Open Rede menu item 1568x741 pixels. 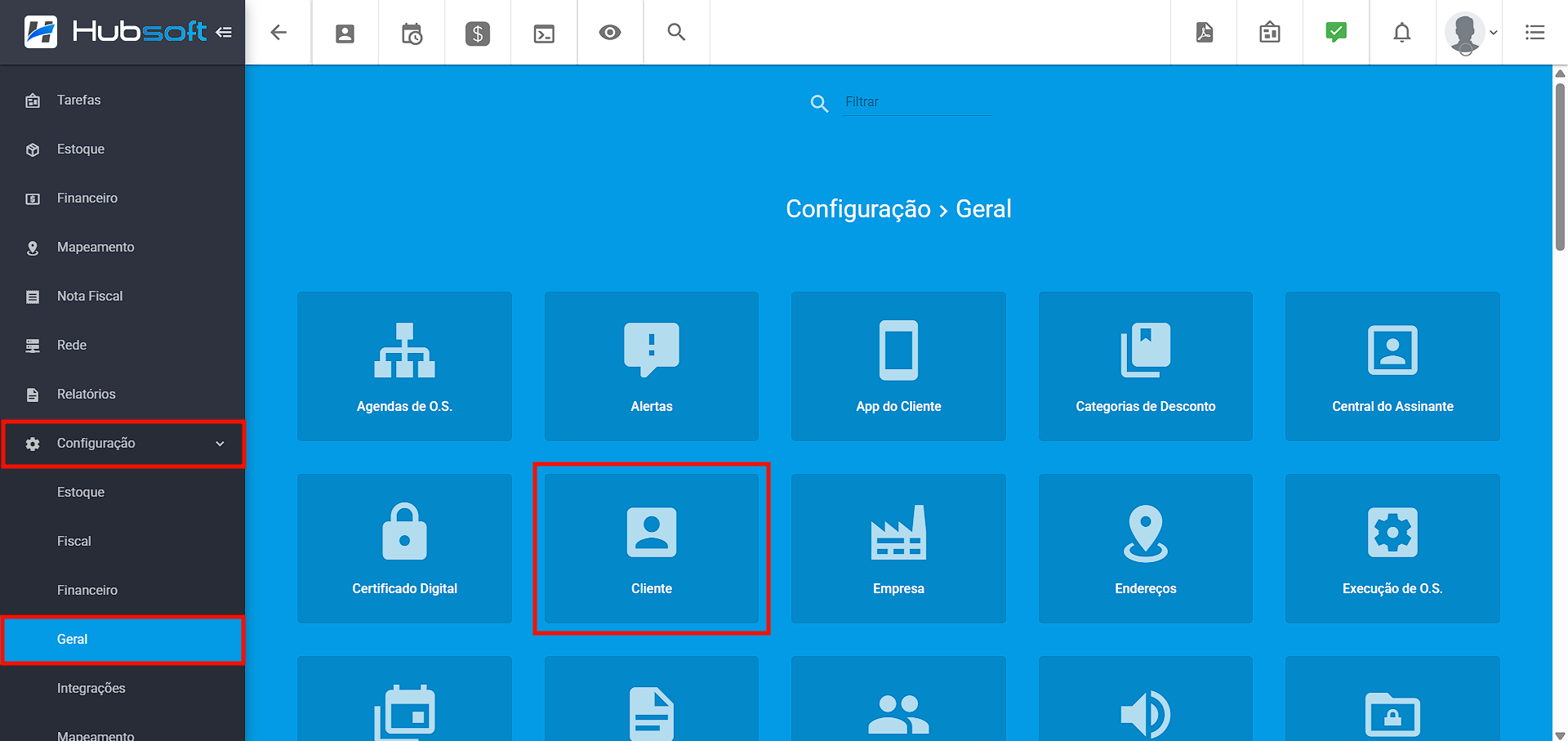tap(122, 345)
